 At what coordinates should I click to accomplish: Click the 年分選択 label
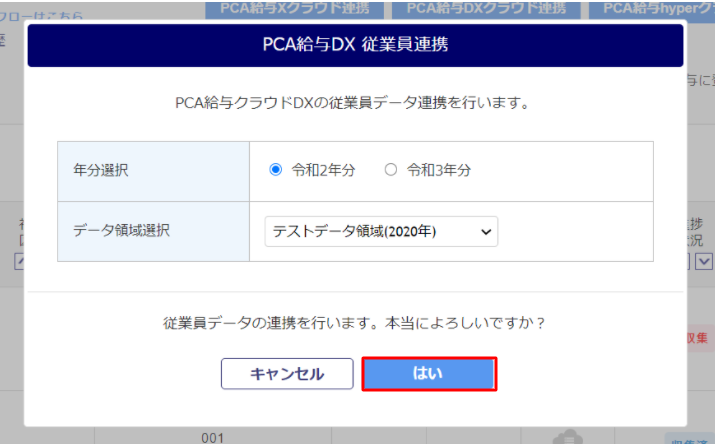click(101, 170)
